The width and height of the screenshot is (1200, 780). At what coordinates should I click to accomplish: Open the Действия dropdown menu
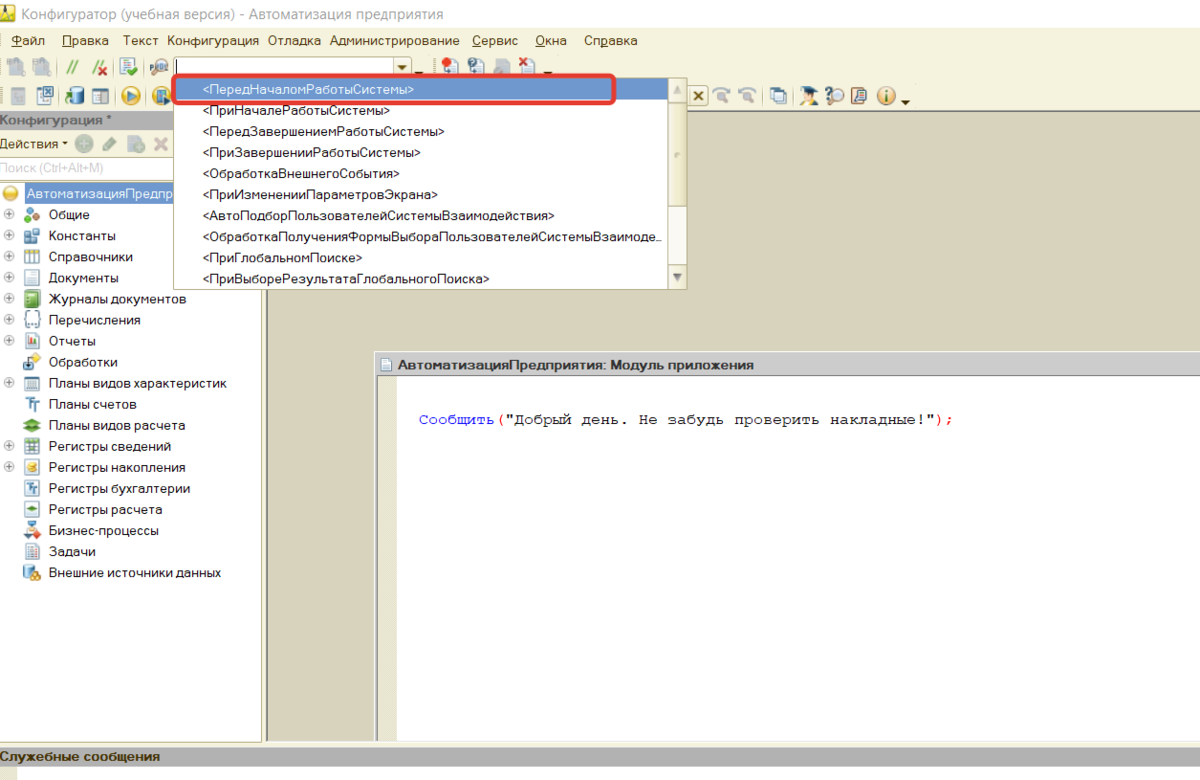click(x=35, y=144)
